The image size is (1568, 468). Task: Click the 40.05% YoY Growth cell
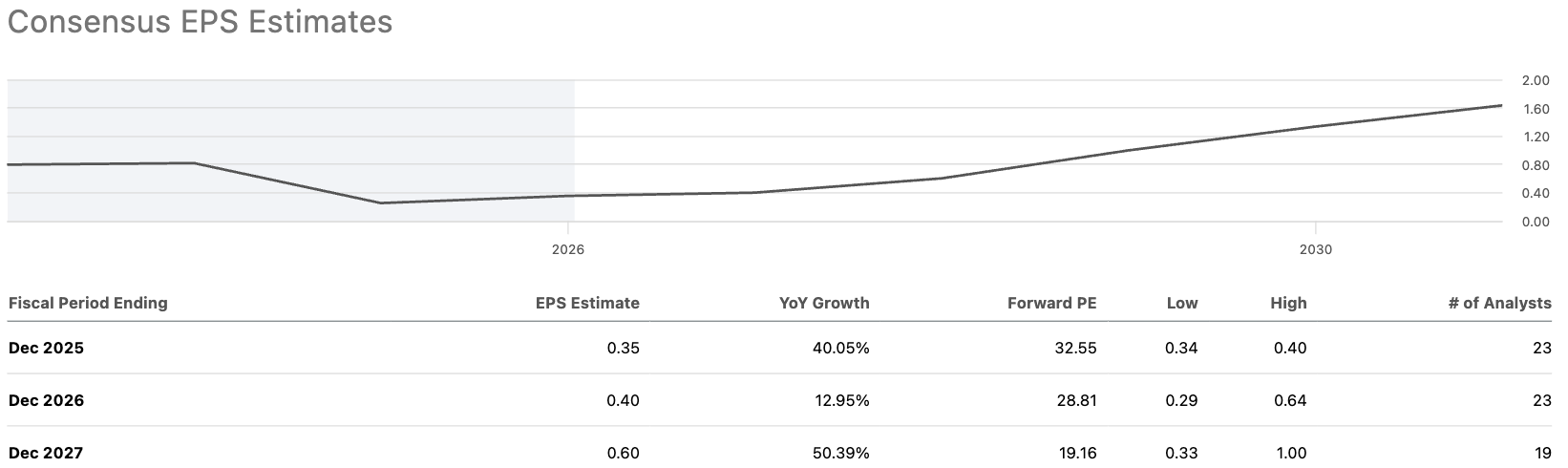840,348
